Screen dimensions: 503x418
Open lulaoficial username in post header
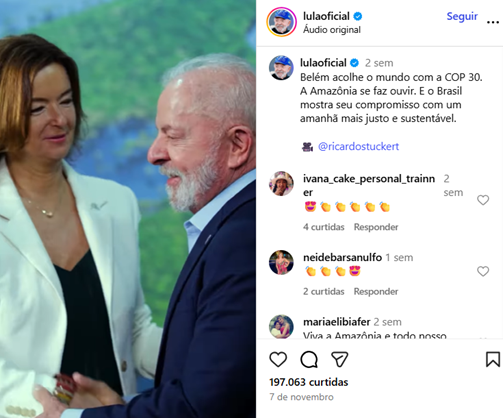326,16
